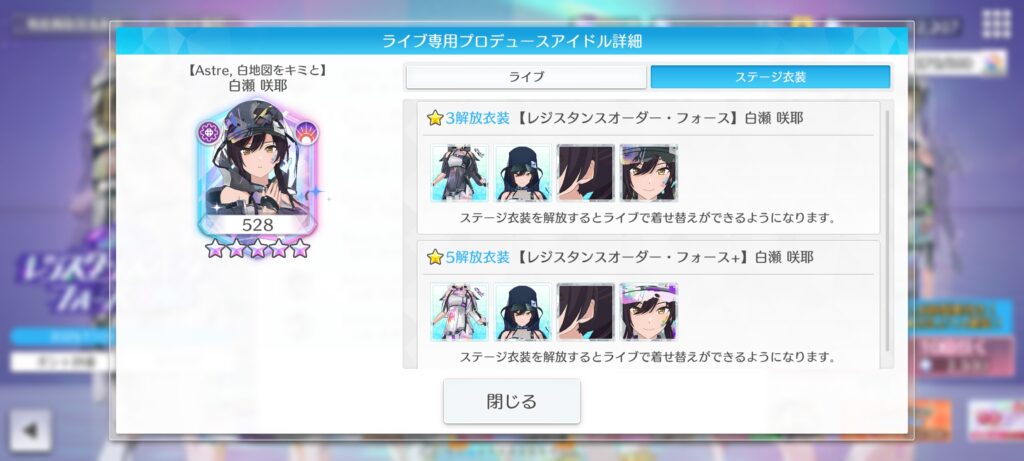Click the 3解放衣装 star icon
Image resolution: width=1024 pixels, height=461 pixels.
click(x=435, y=118)
